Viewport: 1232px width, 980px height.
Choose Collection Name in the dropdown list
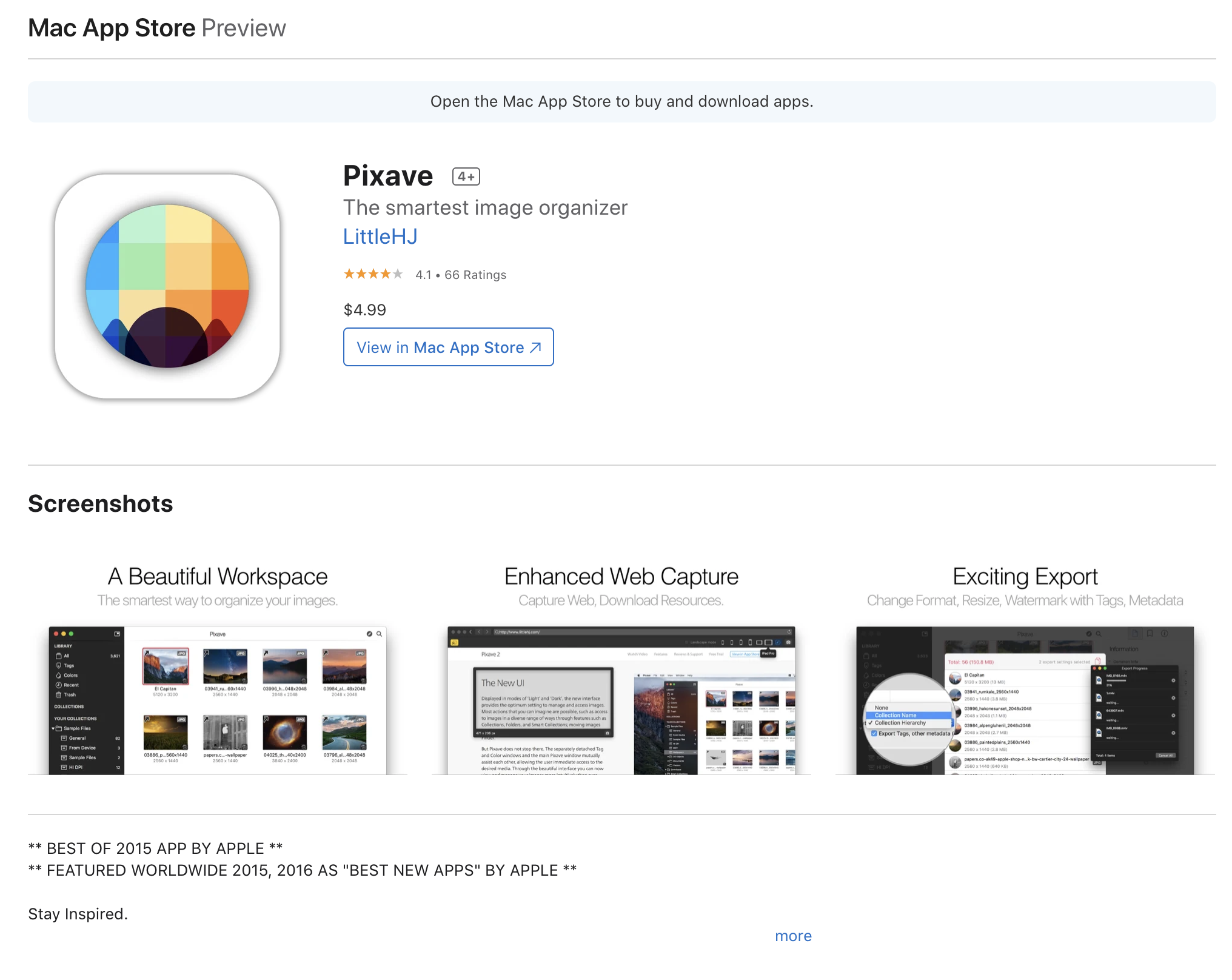click(x=896, y=716)
